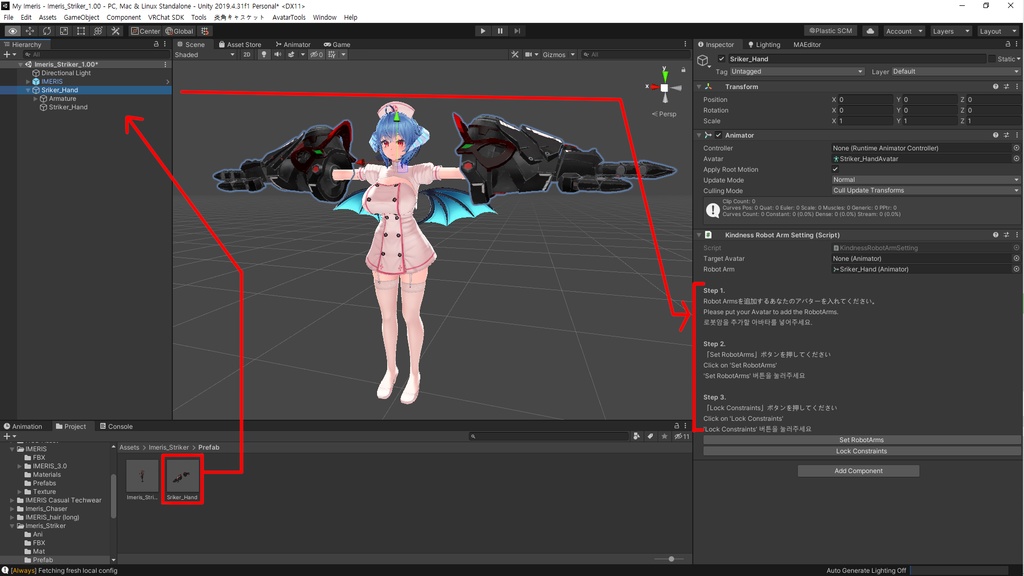Select the Striker_Hand prefab thumbnail

182,479
